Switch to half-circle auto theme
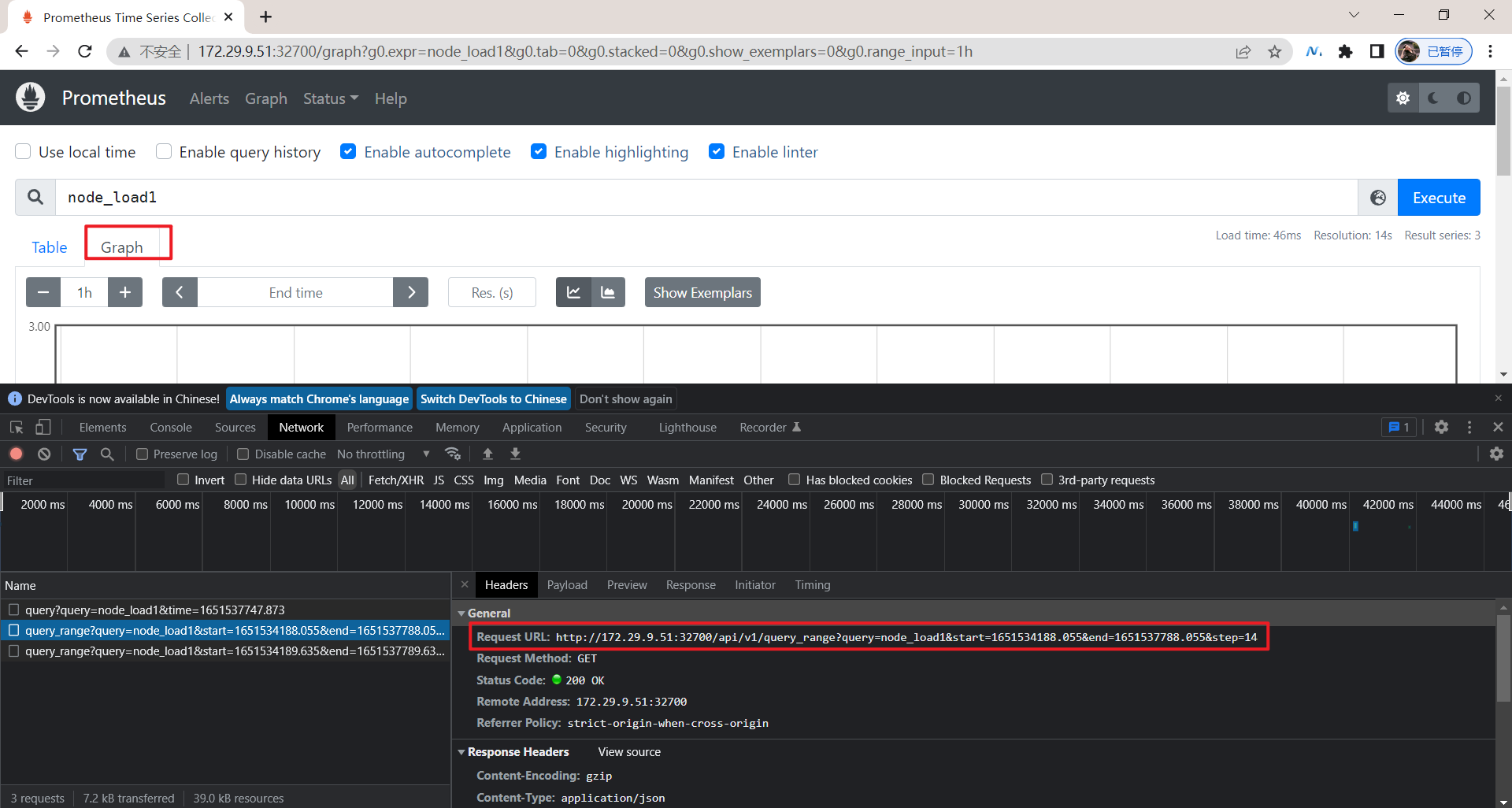The height and width of the screenshot is (808, 1512). (x=1464, y=98)
